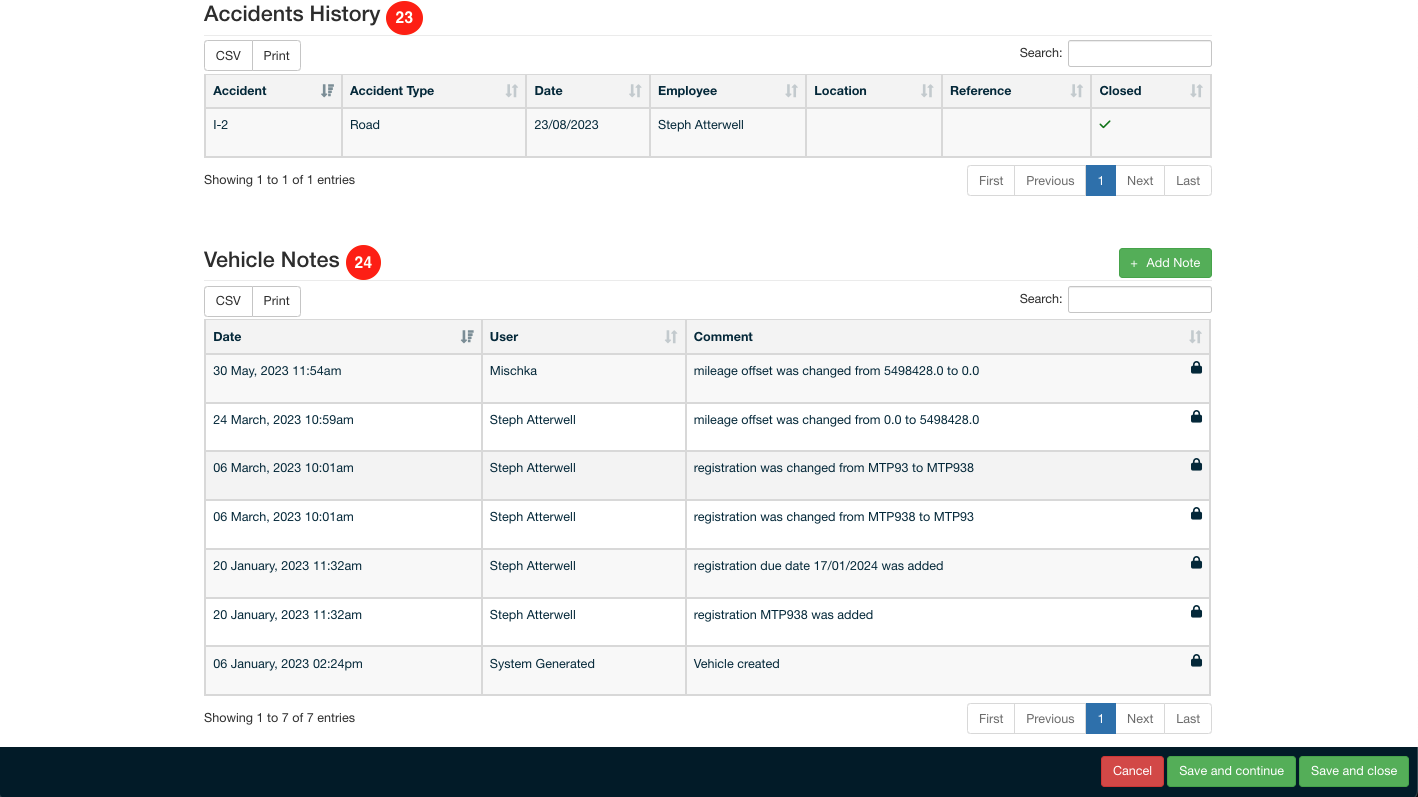Select page 1 in Accidents History pagination

[1100, 180]
